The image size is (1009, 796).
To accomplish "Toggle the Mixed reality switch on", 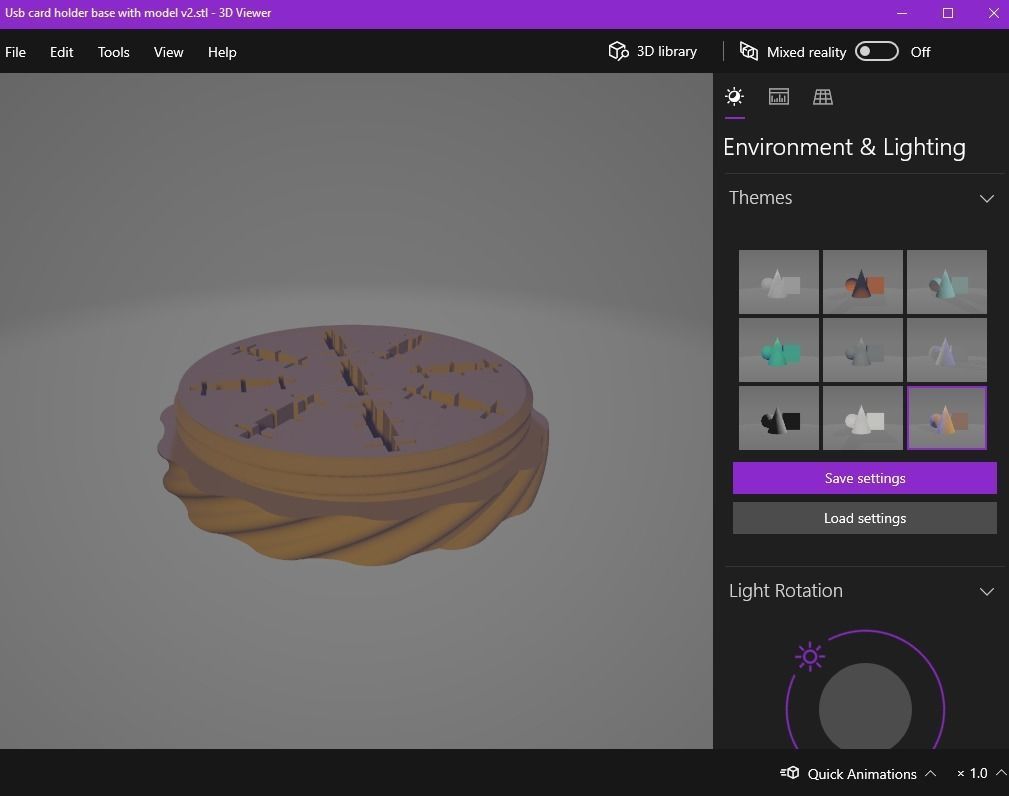I will (876, 51).
